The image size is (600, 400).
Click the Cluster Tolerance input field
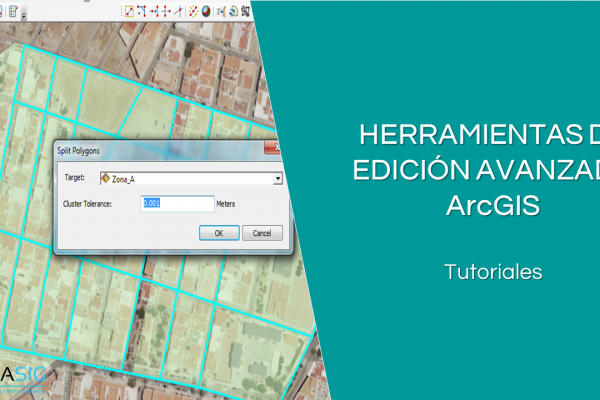[x=178, y=203]
